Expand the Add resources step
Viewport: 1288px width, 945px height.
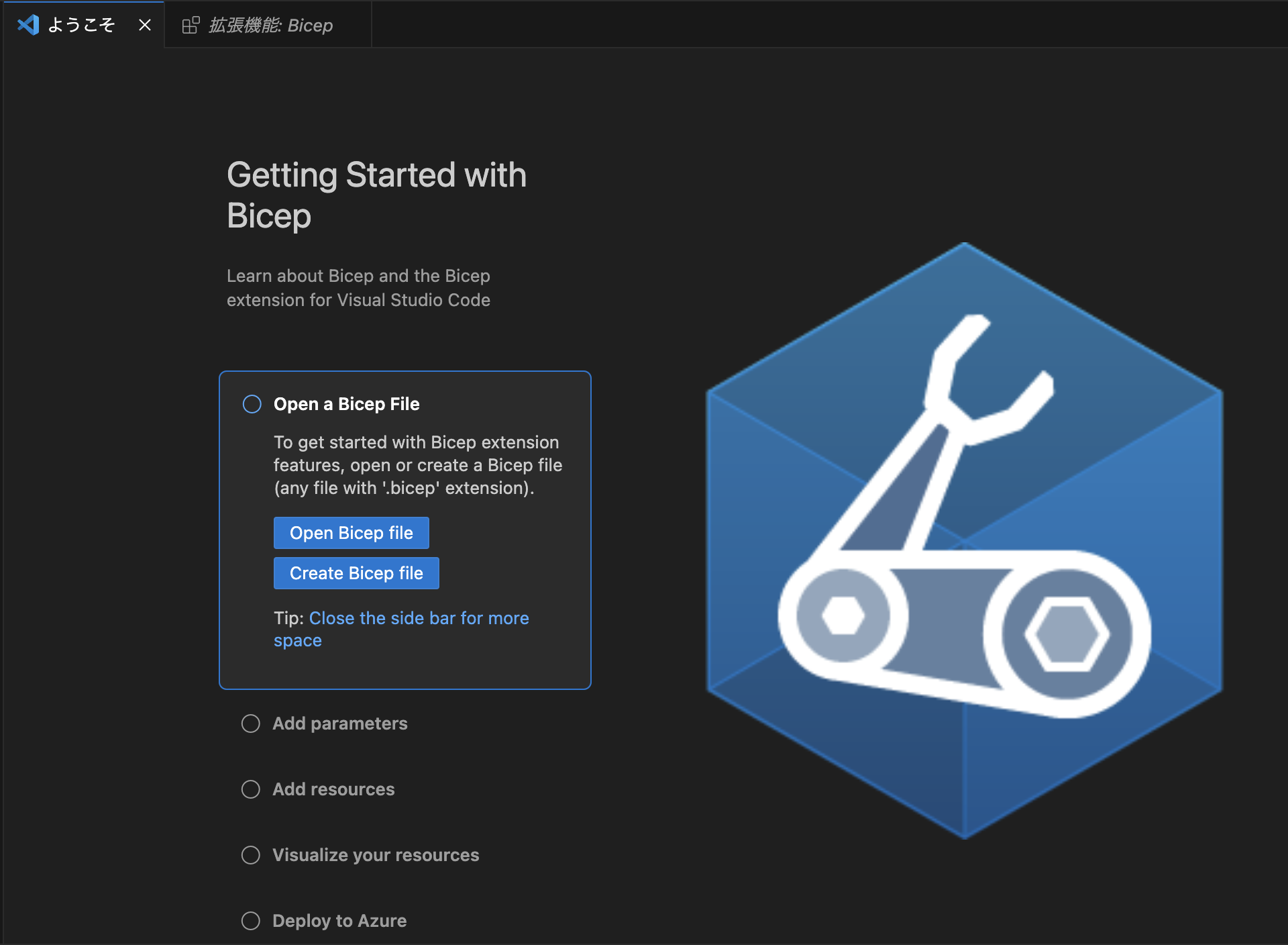[333, 789]
